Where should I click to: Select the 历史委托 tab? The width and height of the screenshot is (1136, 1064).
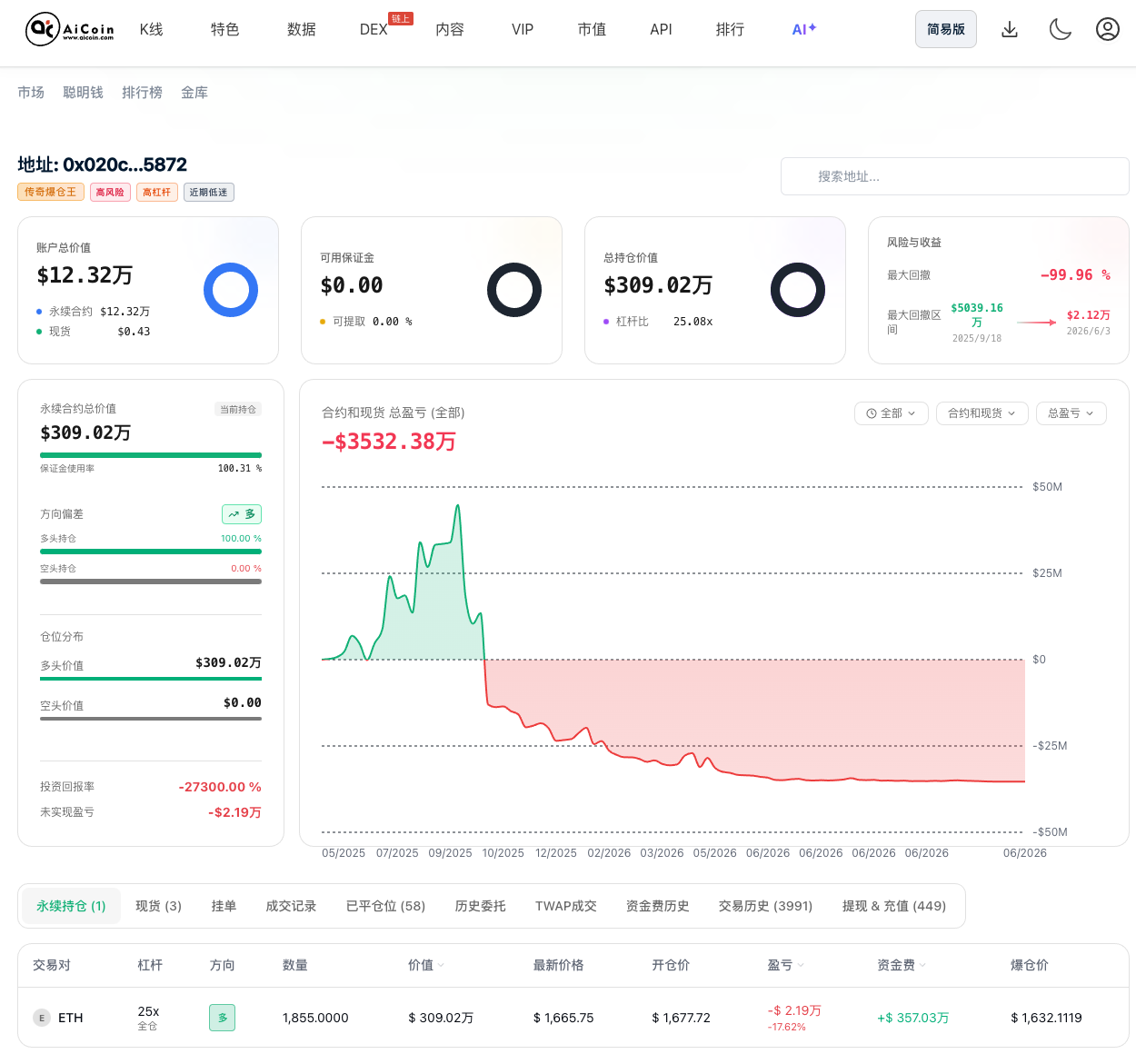(x=480, y=906)
